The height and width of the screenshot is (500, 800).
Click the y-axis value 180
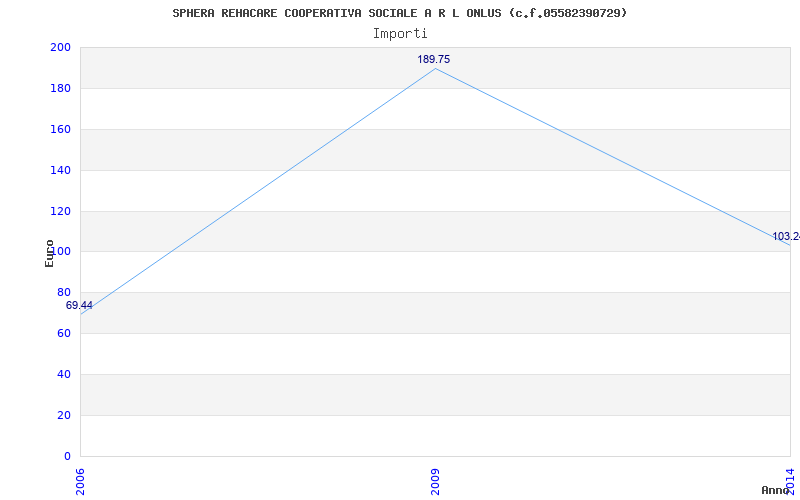[x=60, y=88]
